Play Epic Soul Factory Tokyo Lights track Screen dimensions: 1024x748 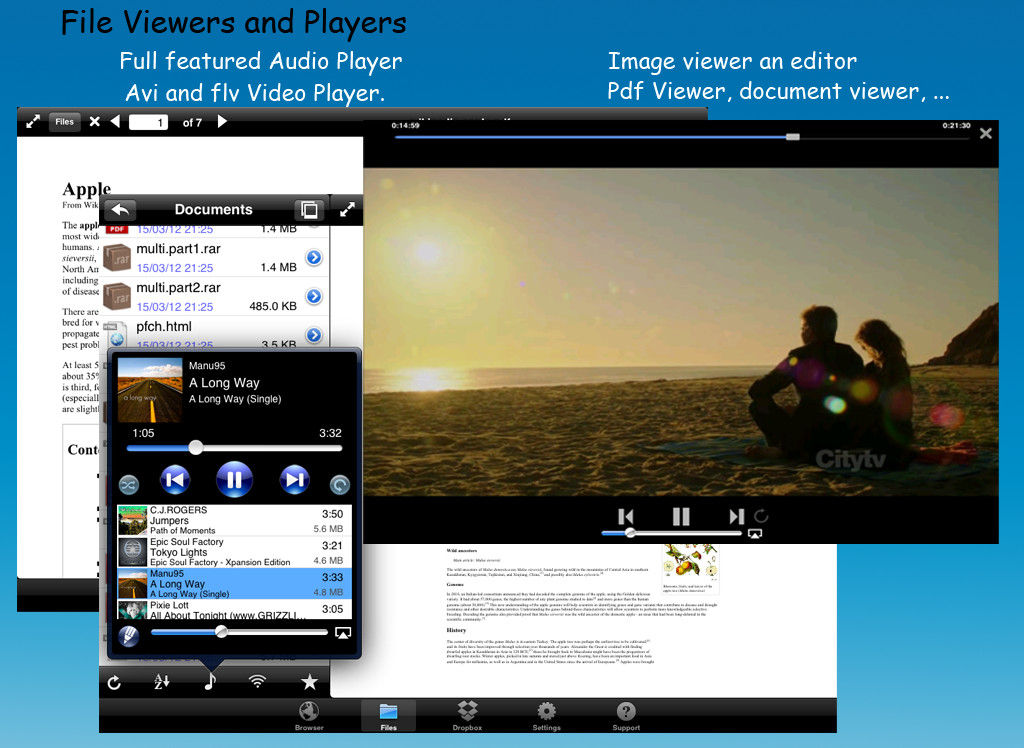point(234,552)
